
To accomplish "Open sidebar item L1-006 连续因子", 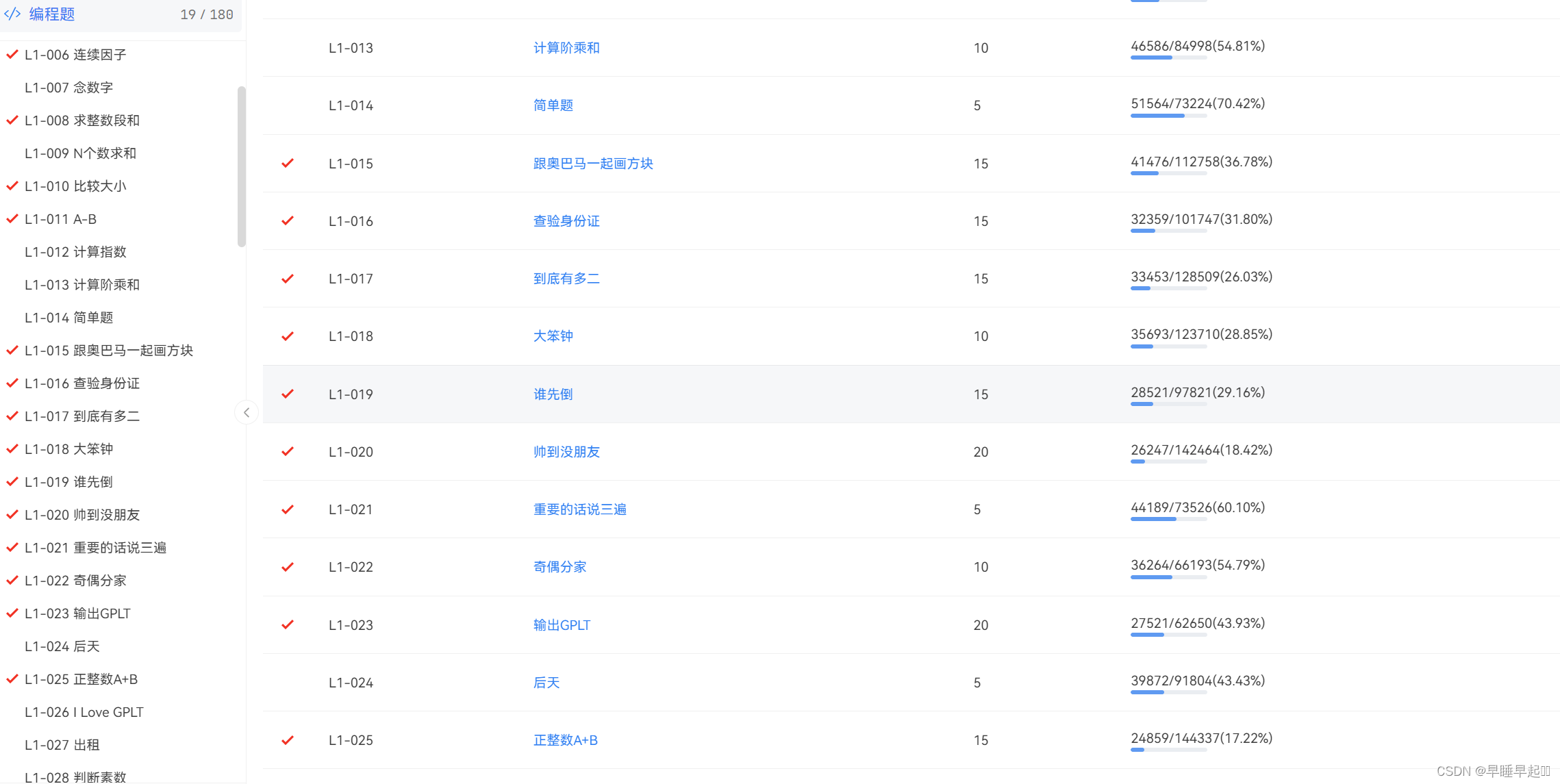I will tap(75, 55).
